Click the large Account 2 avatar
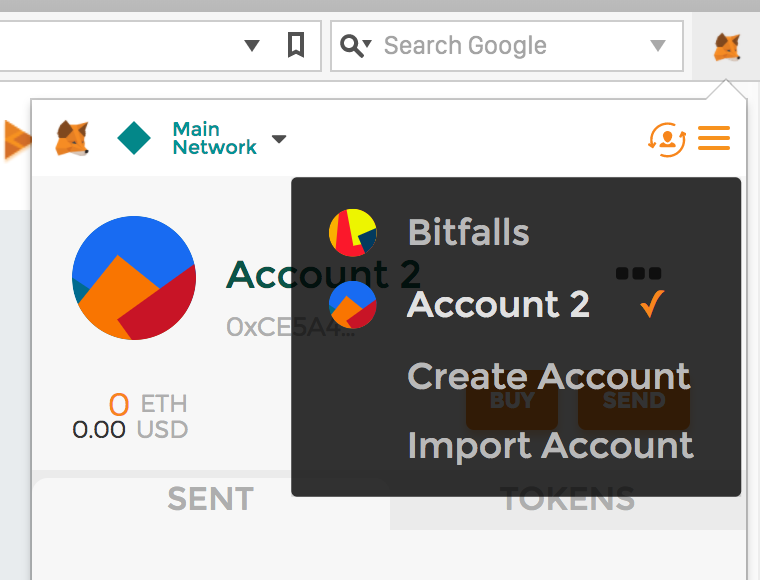The image size is (760, 580). [x=134, y=277]
